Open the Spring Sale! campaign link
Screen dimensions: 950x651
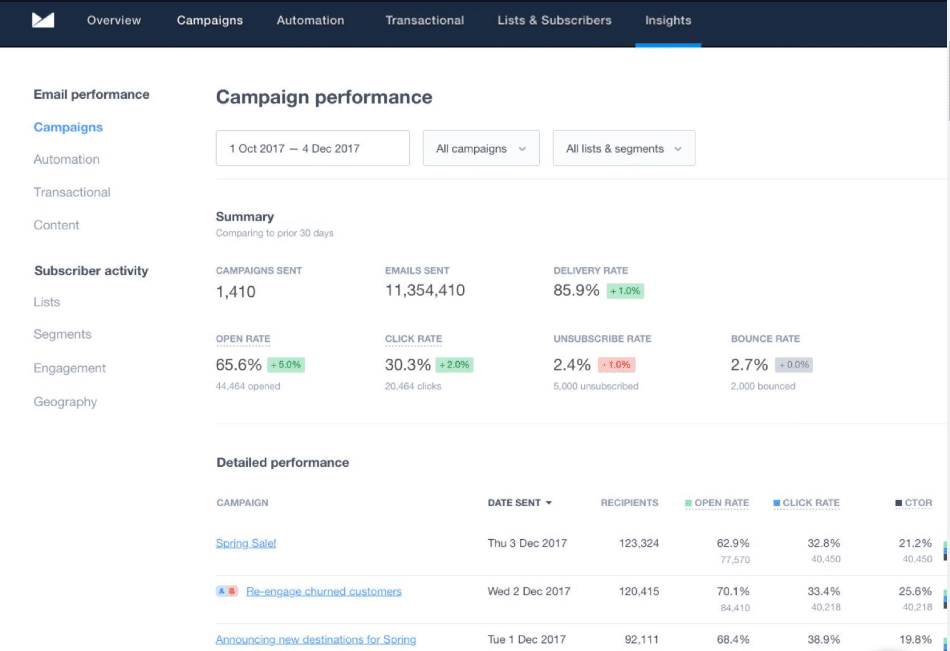coord(246,543)
